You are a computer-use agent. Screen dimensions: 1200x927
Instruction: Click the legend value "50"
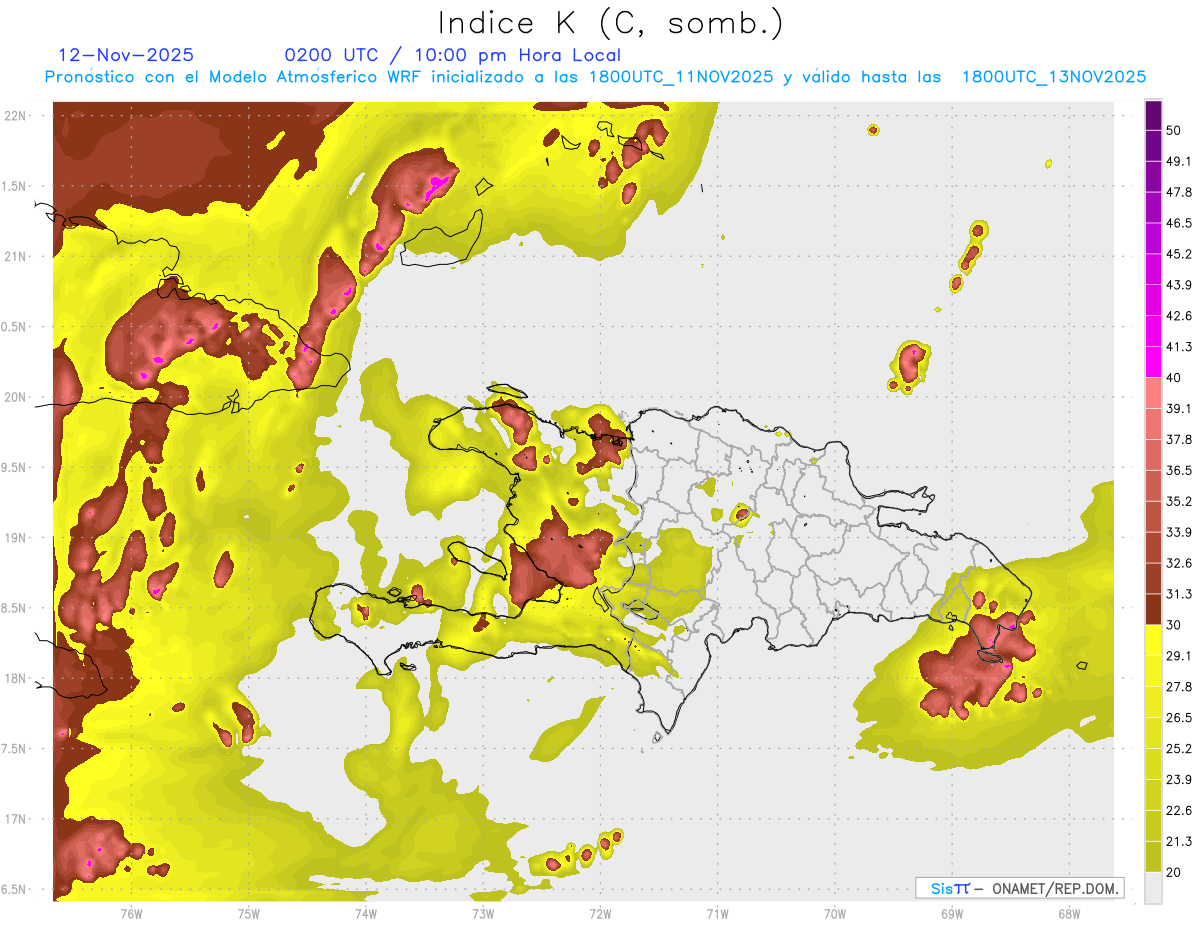coord(1175,131)
